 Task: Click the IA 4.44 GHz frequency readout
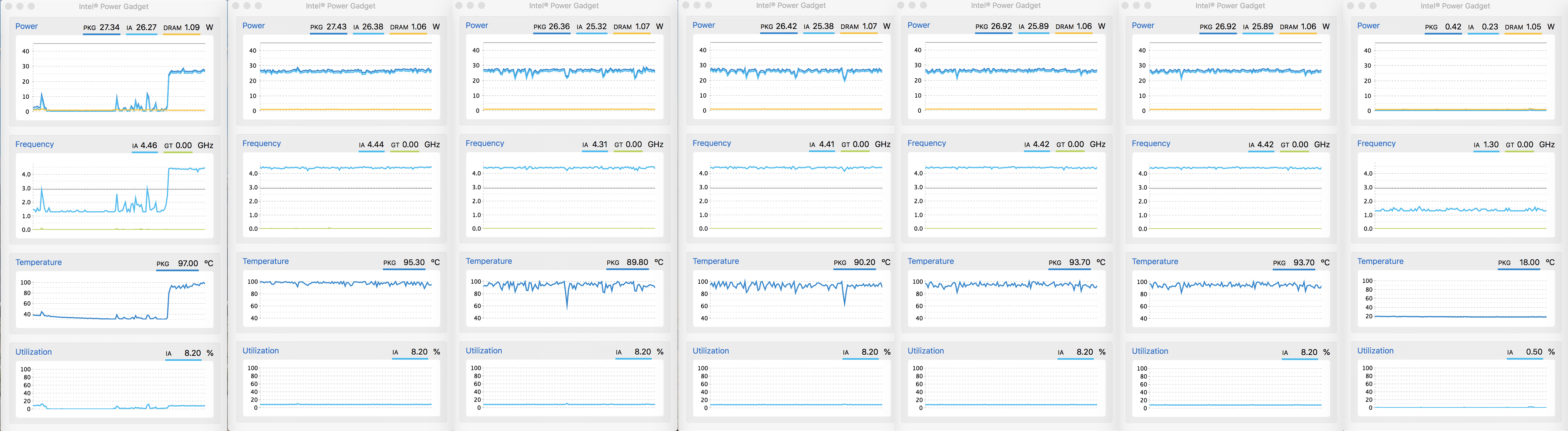tap(371, 145)
